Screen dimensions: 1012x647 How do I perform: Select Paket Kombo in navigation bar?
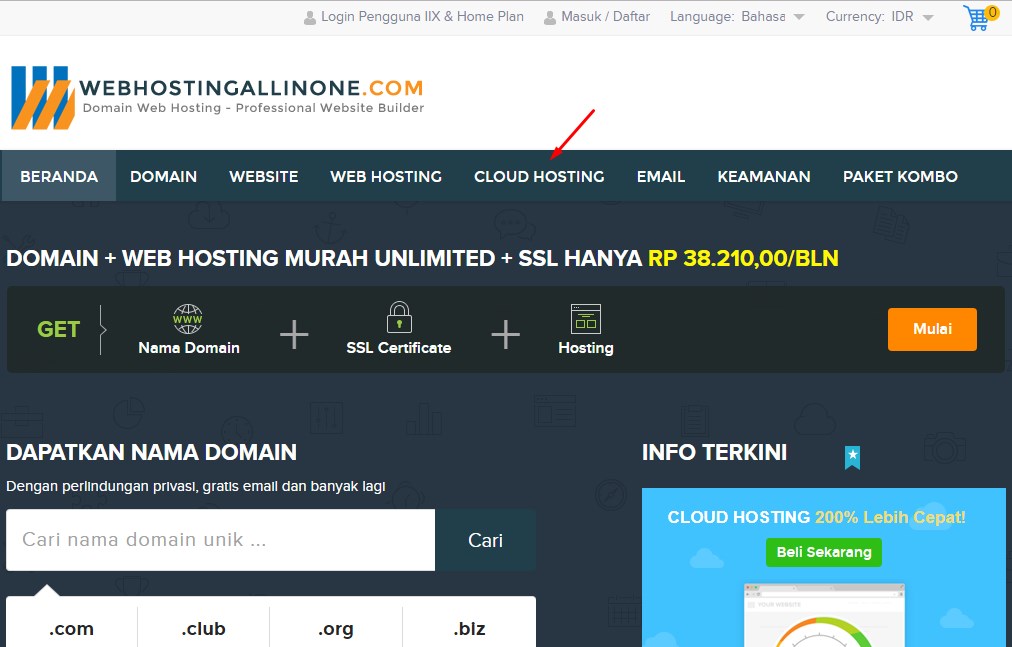(900, 176)
